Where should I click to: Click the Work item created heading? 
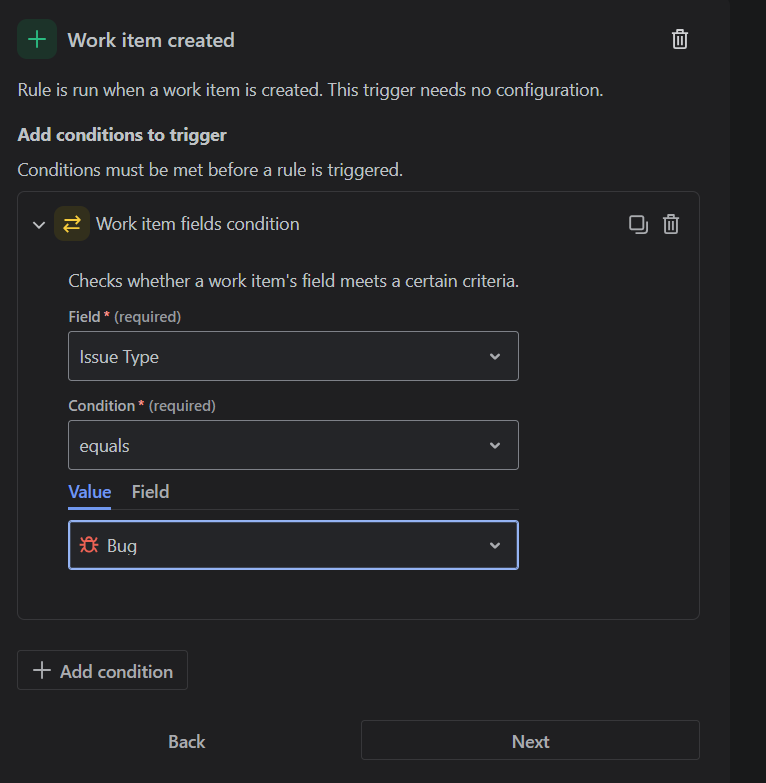(151, 40)
